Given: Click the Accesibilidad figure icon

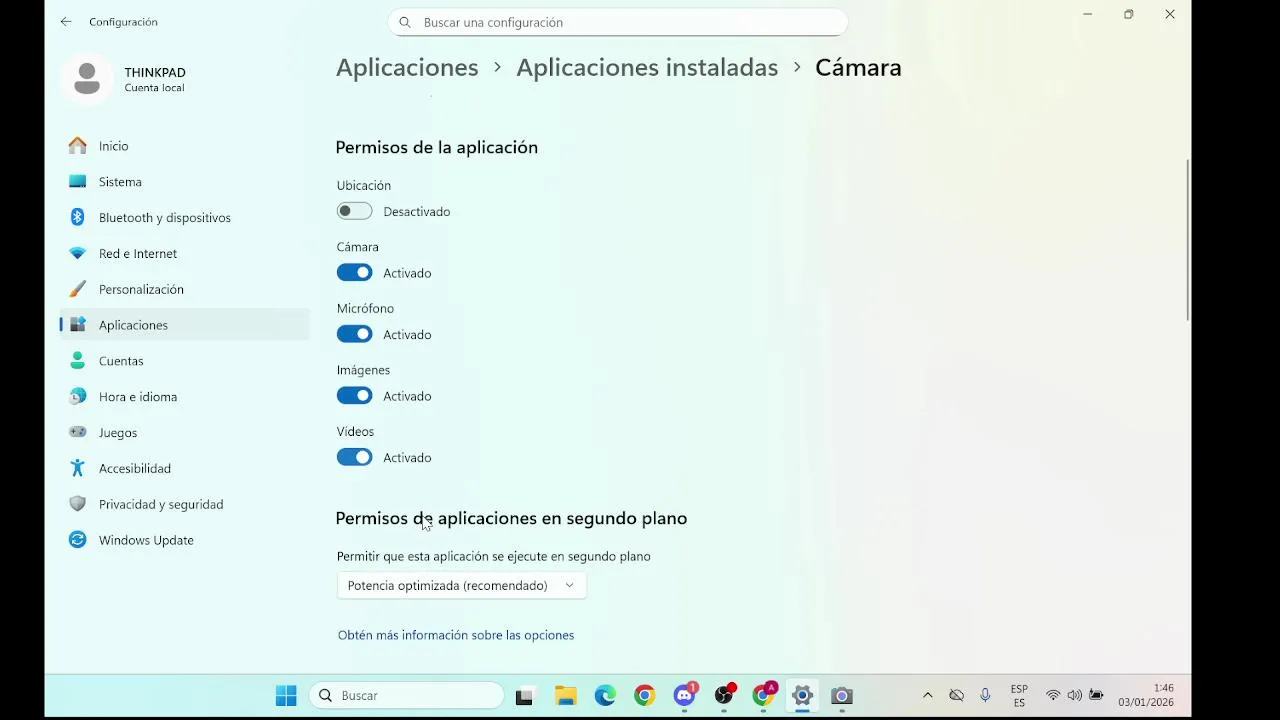Looking at the screenshot, I should 77,468.
